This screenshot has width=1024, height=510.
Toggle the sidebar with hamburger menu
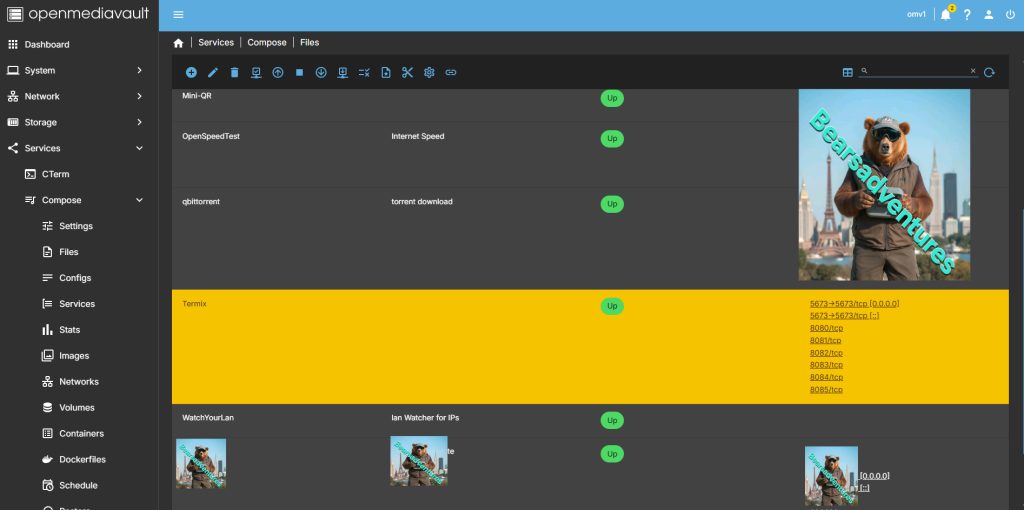point(178,15)
